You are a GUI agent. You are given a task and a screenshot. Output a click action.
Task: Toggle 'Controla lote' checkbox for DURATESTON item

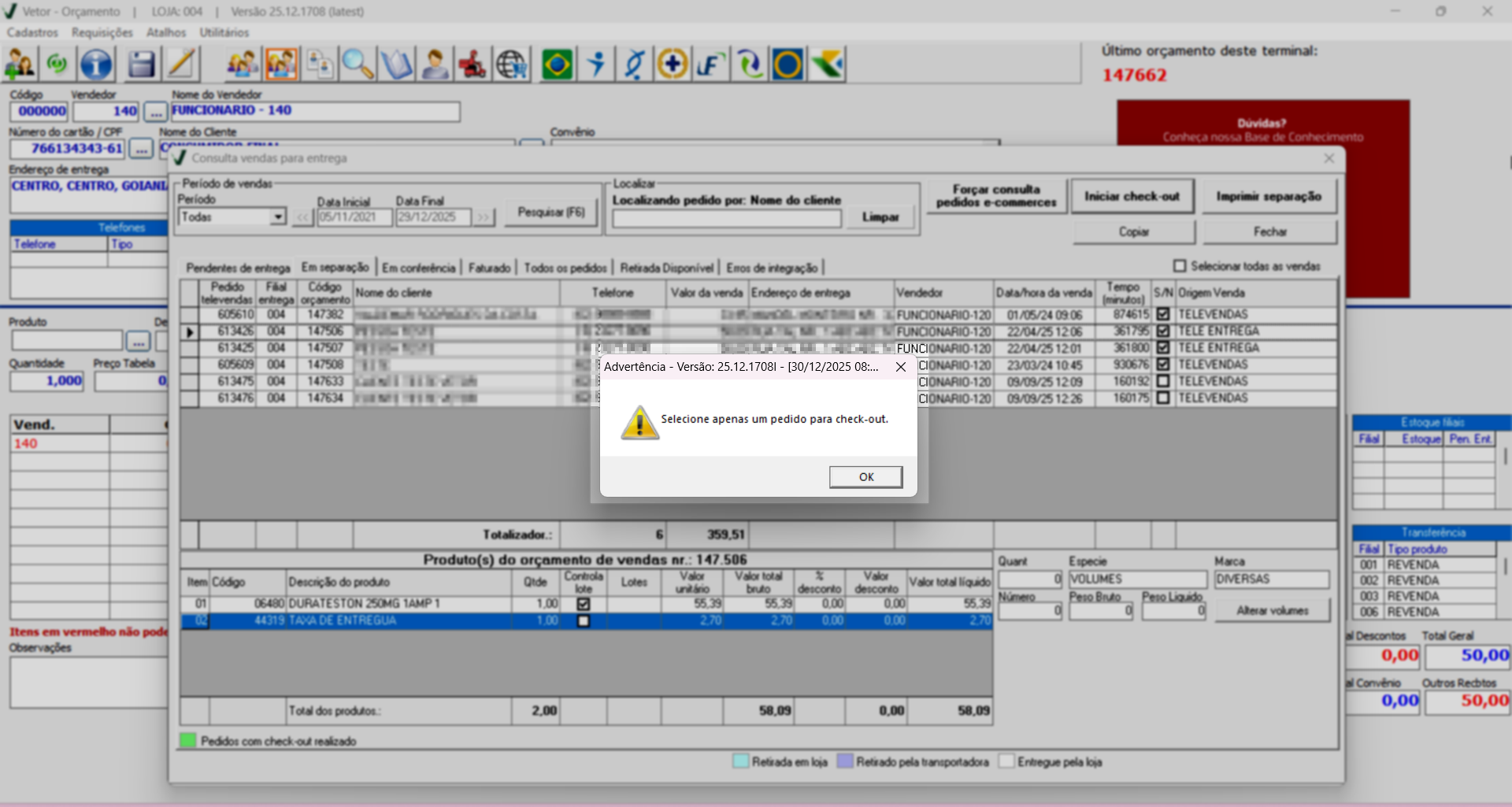(583, 604)
